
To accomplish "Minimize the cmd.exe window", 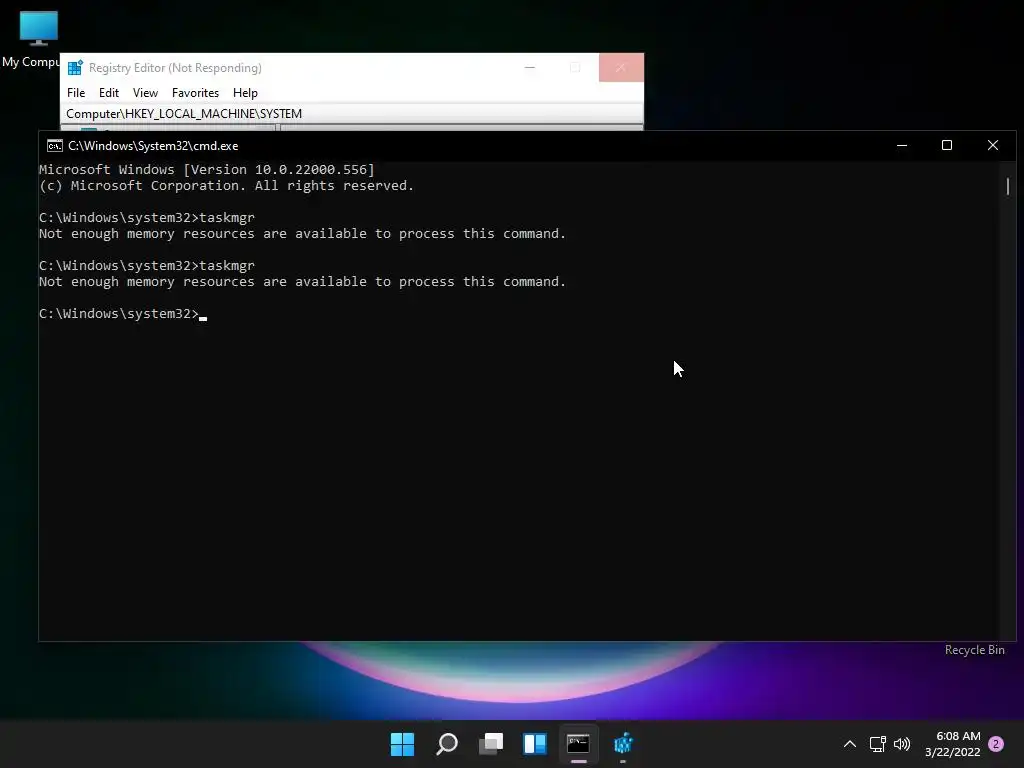I will point(902,146).
